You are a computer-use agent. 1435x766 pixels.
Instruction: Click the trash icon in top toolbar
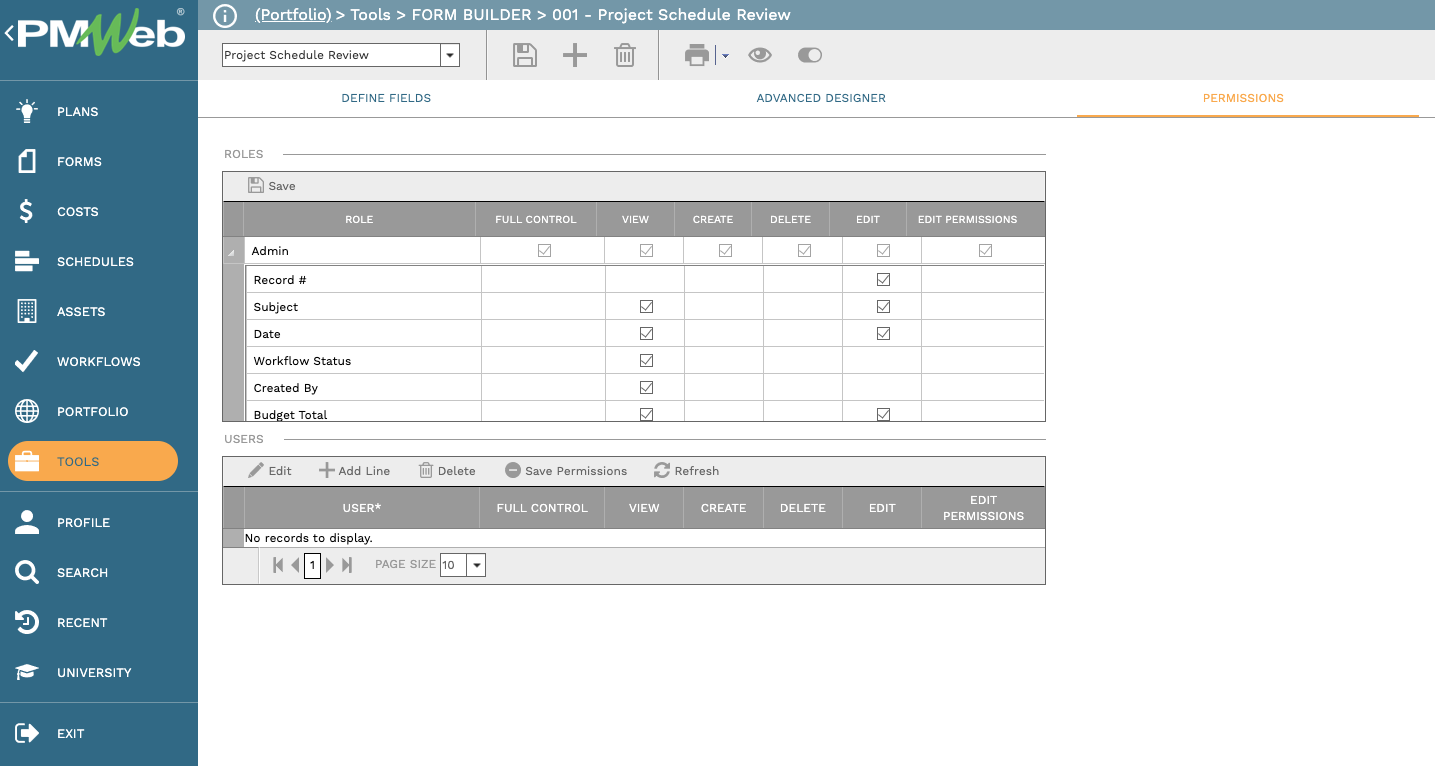(x=625, y=55)
